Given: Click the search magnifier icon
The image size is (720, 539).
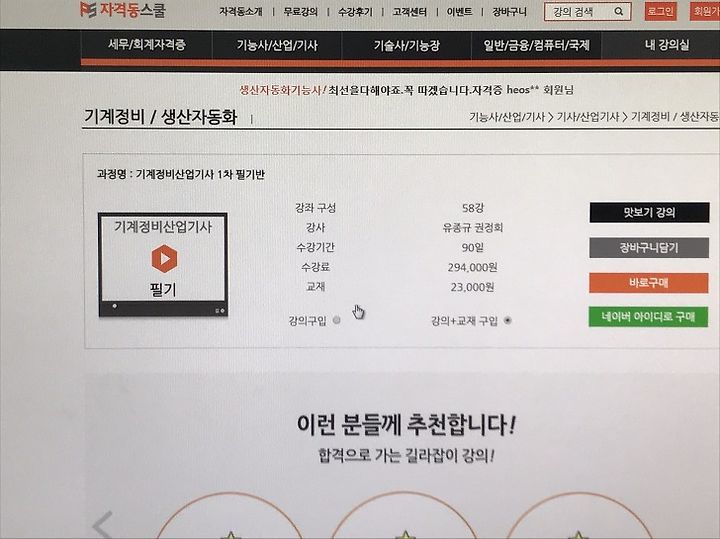Looking at the screenshot, I should coord(619,11).
